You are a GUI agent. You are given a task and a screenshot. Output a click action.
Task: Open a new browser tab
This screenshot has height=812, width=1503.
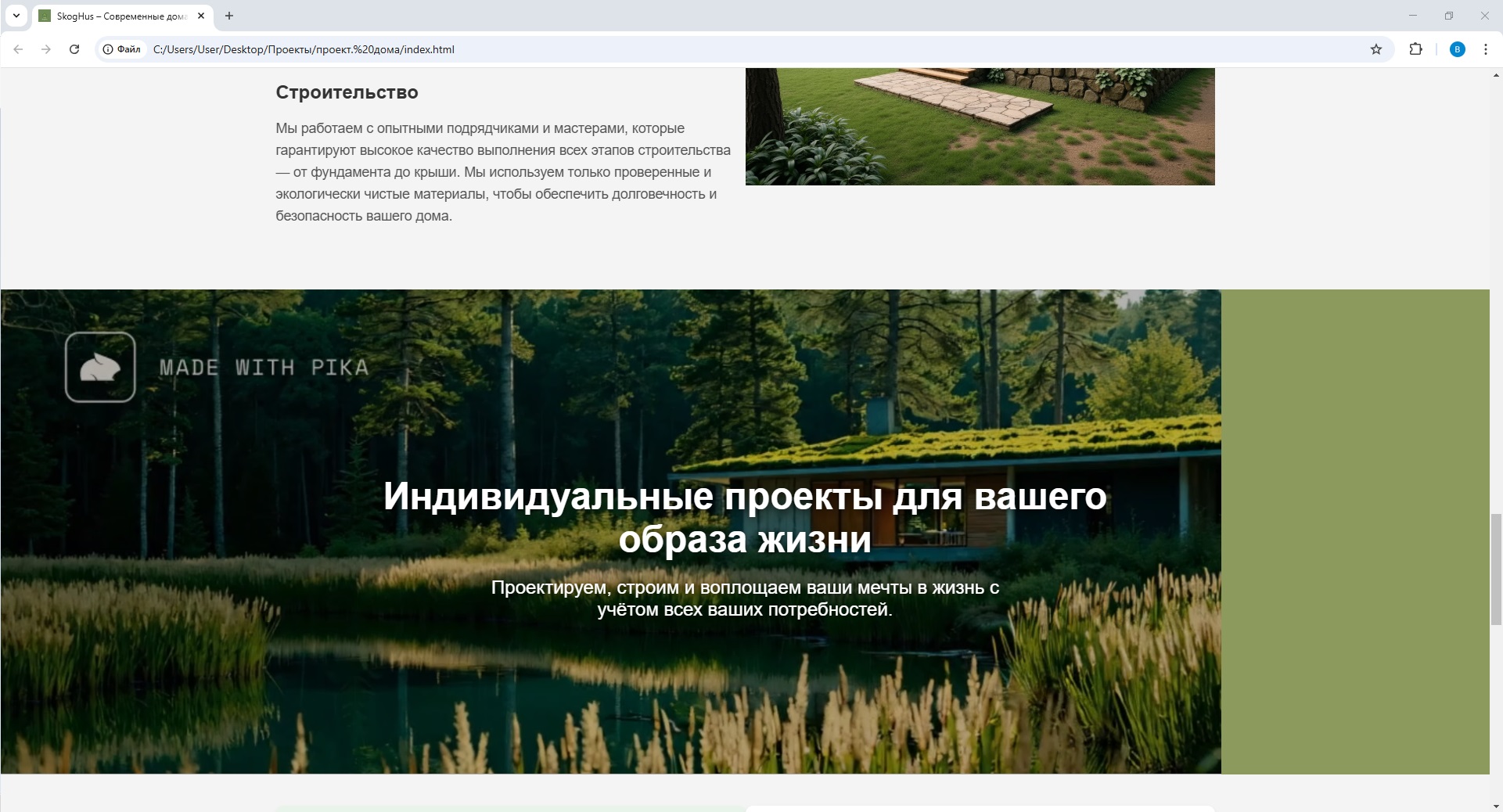pyautogui.click(x=229, y=16)
